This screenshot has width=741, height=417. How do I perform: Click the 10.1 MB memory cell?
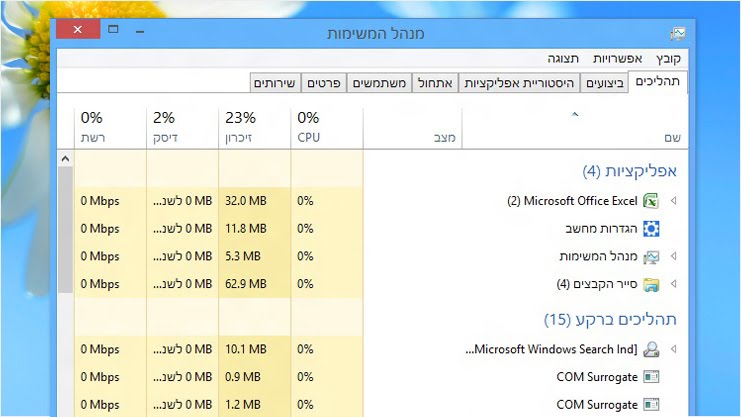click(x=255, y=349)
